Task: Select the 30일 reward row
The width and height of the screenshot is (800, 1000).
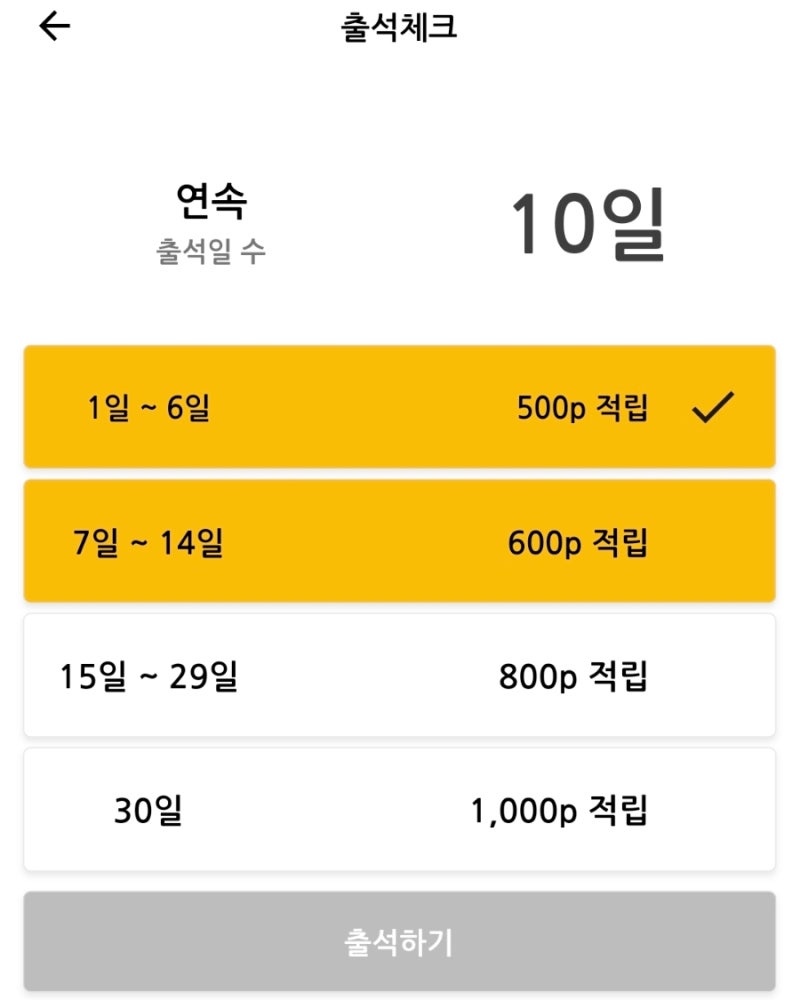Action: (399, 809)
